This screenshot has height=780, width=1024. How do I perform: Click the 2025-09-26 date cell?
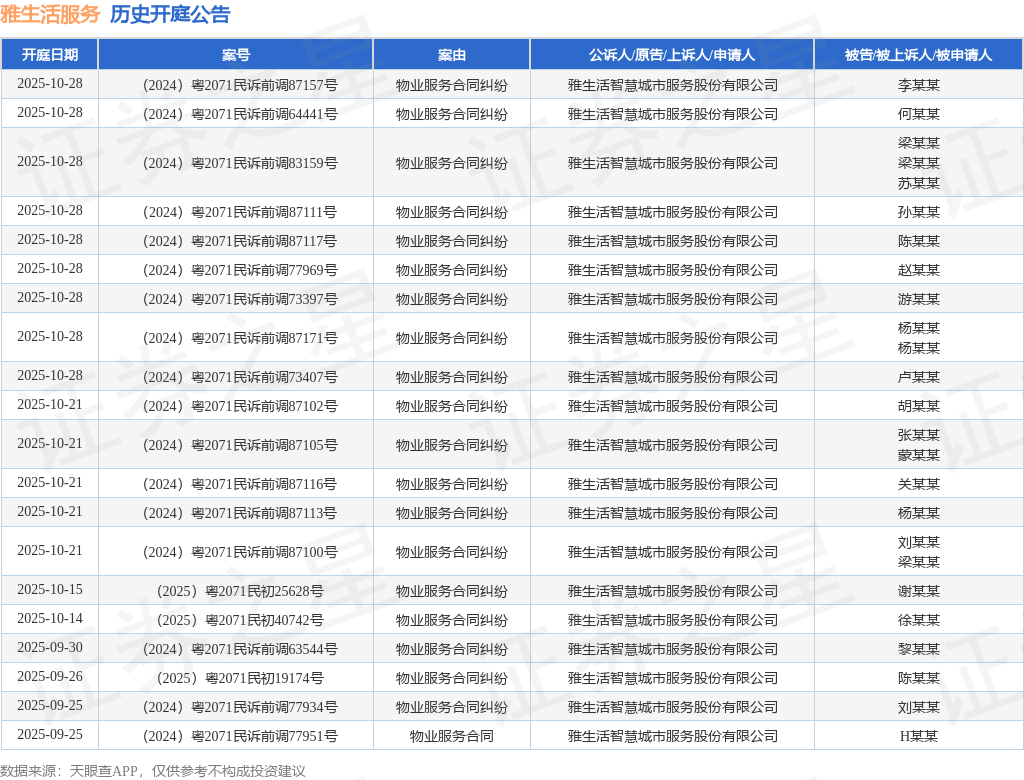pos(50,676)
